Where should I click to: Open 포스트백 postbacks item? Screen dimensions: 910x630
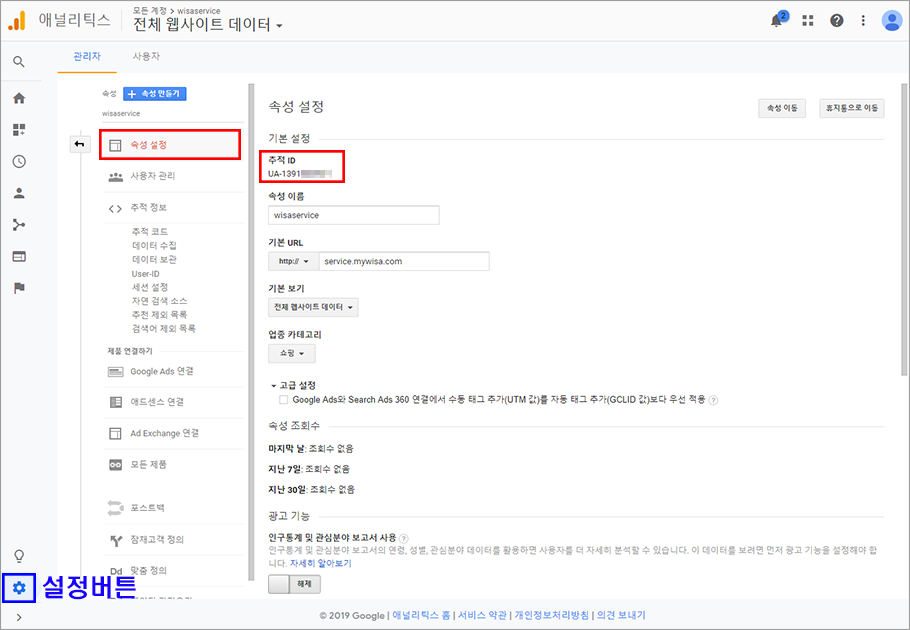click(173, 508)
